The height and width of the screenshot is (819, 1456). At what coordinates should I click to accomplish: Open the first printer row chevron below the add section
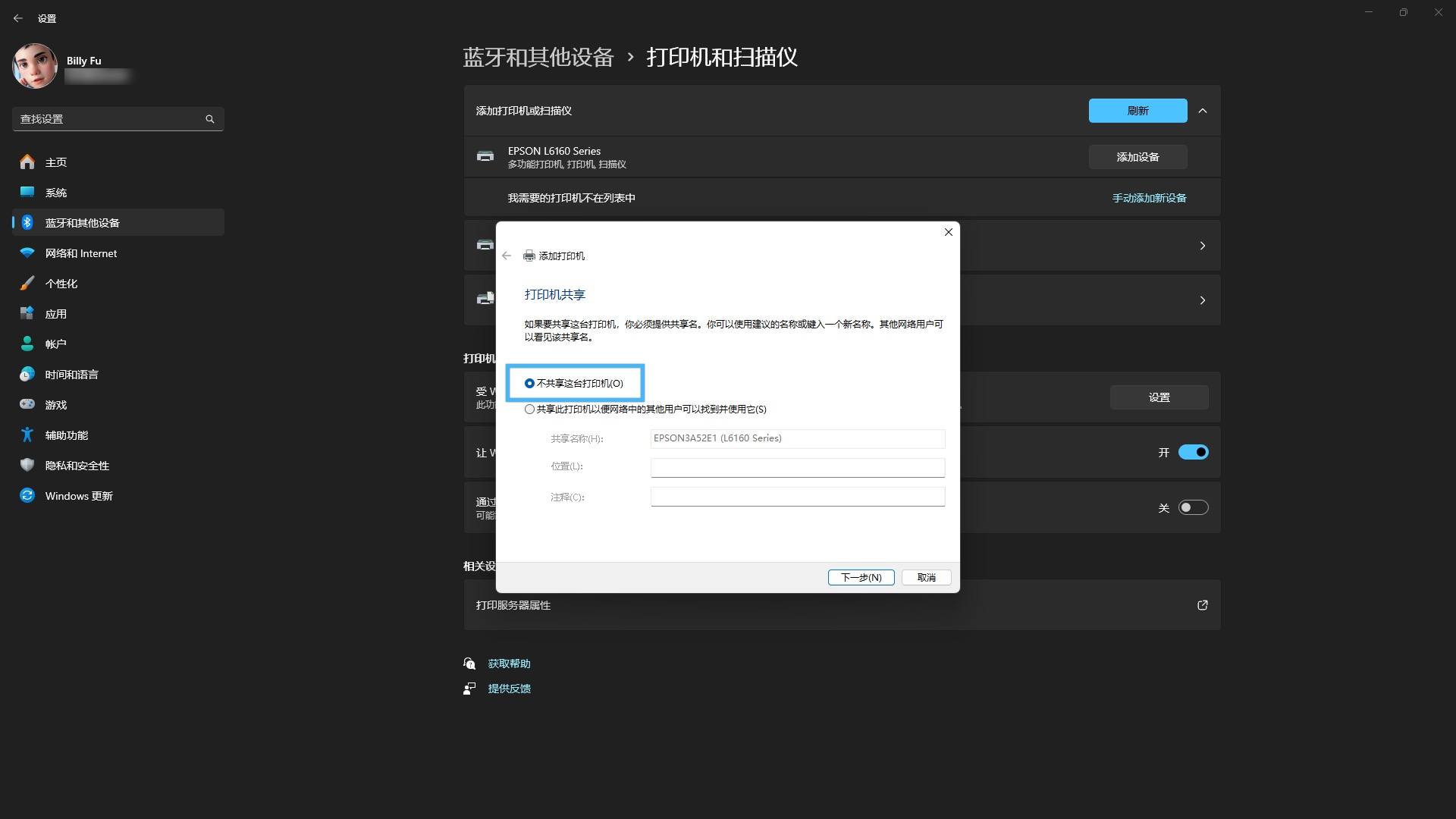(x=1203, y=246)
